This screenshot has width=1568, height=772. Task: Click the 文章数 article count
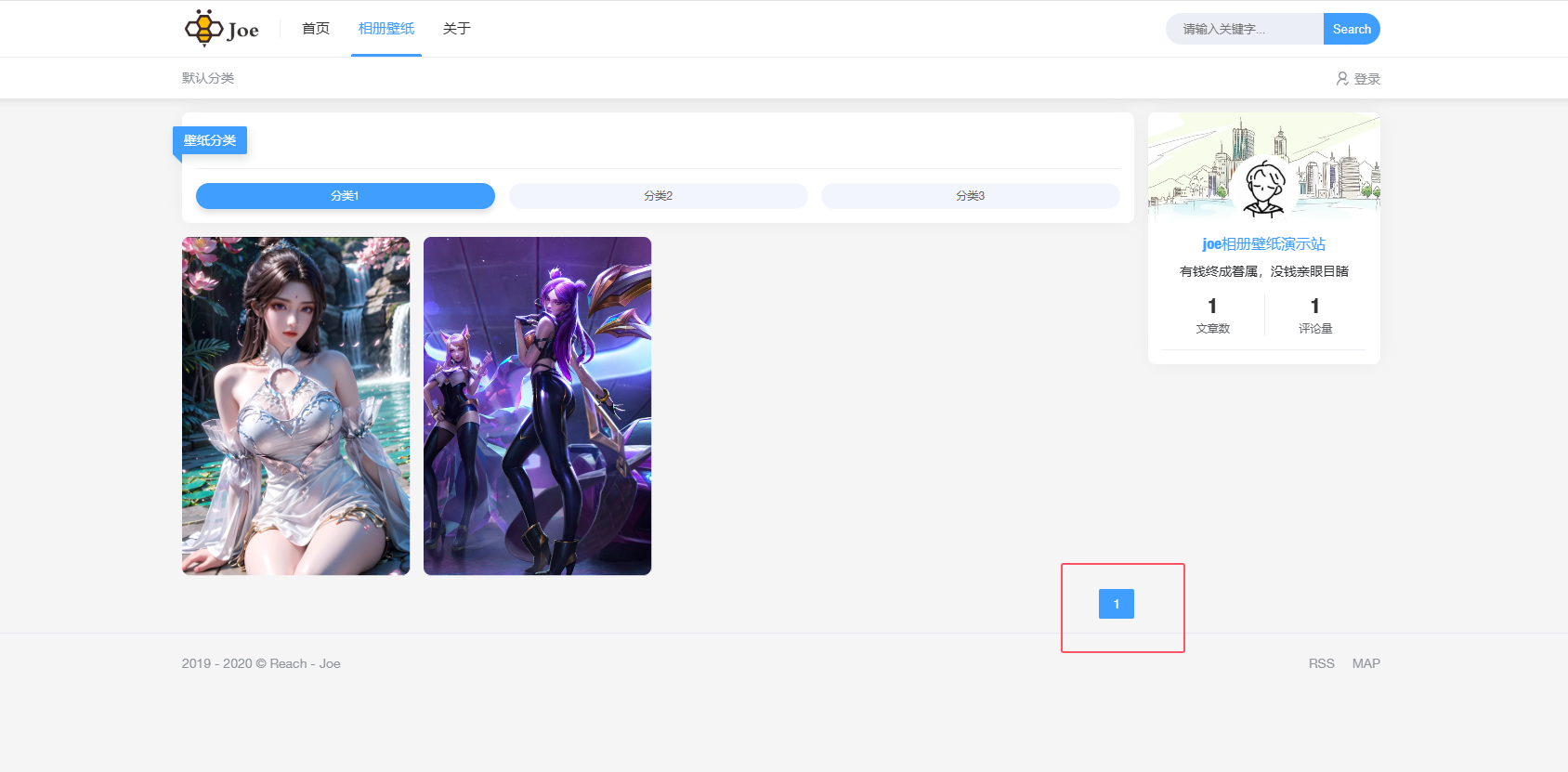pyautogui.click(x=1212, y=315)
